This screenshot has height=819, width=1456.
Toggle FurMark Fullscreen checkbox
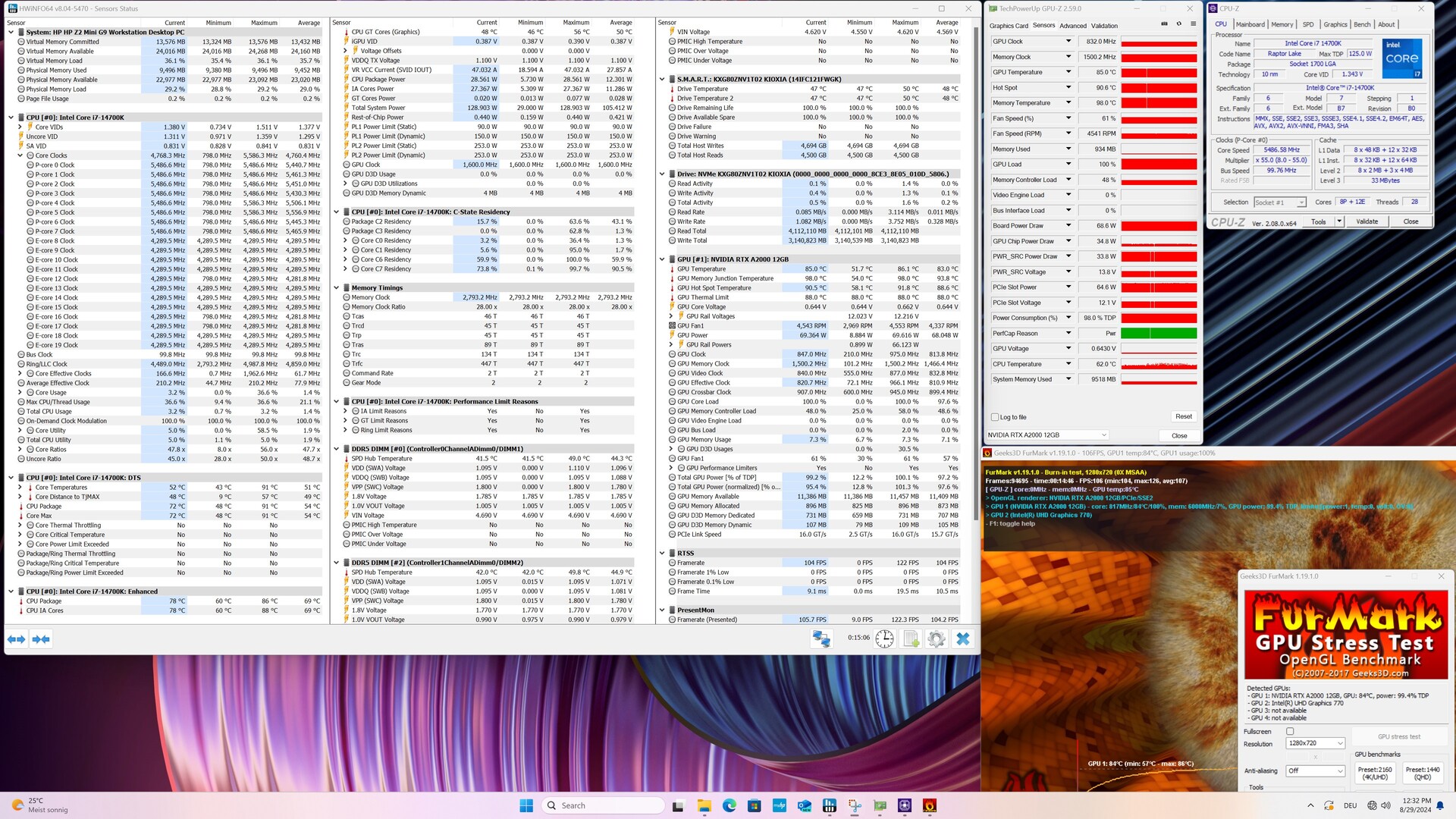[1290, 731]
